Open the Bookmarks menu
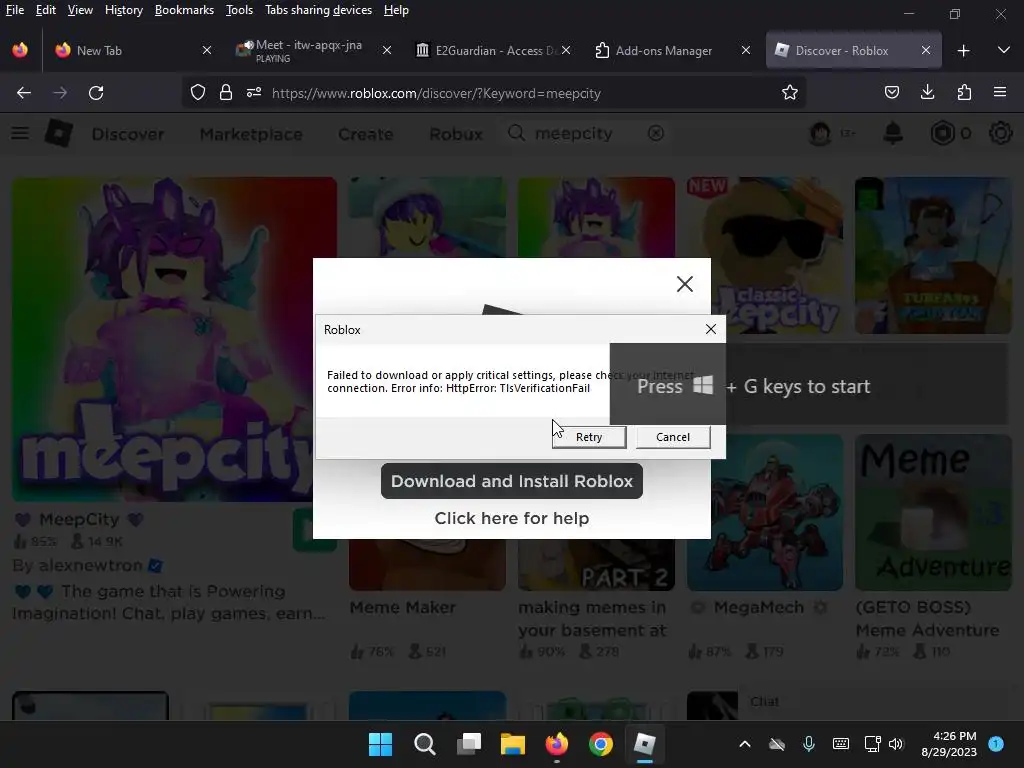The image size is (1024, 768). tap(184, 10)
